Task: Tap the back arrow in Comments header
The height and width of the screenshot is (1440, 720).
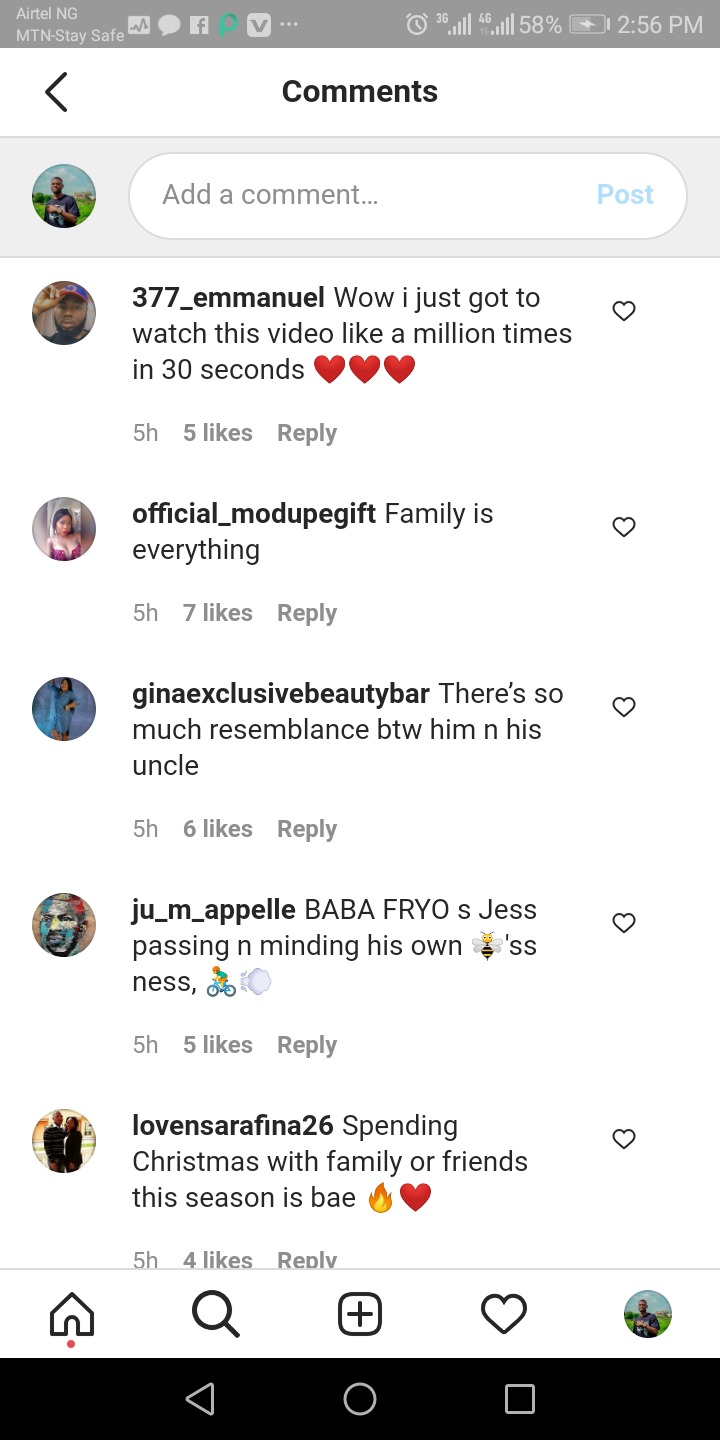Action: pyautogui.click(x=56, y=92)
